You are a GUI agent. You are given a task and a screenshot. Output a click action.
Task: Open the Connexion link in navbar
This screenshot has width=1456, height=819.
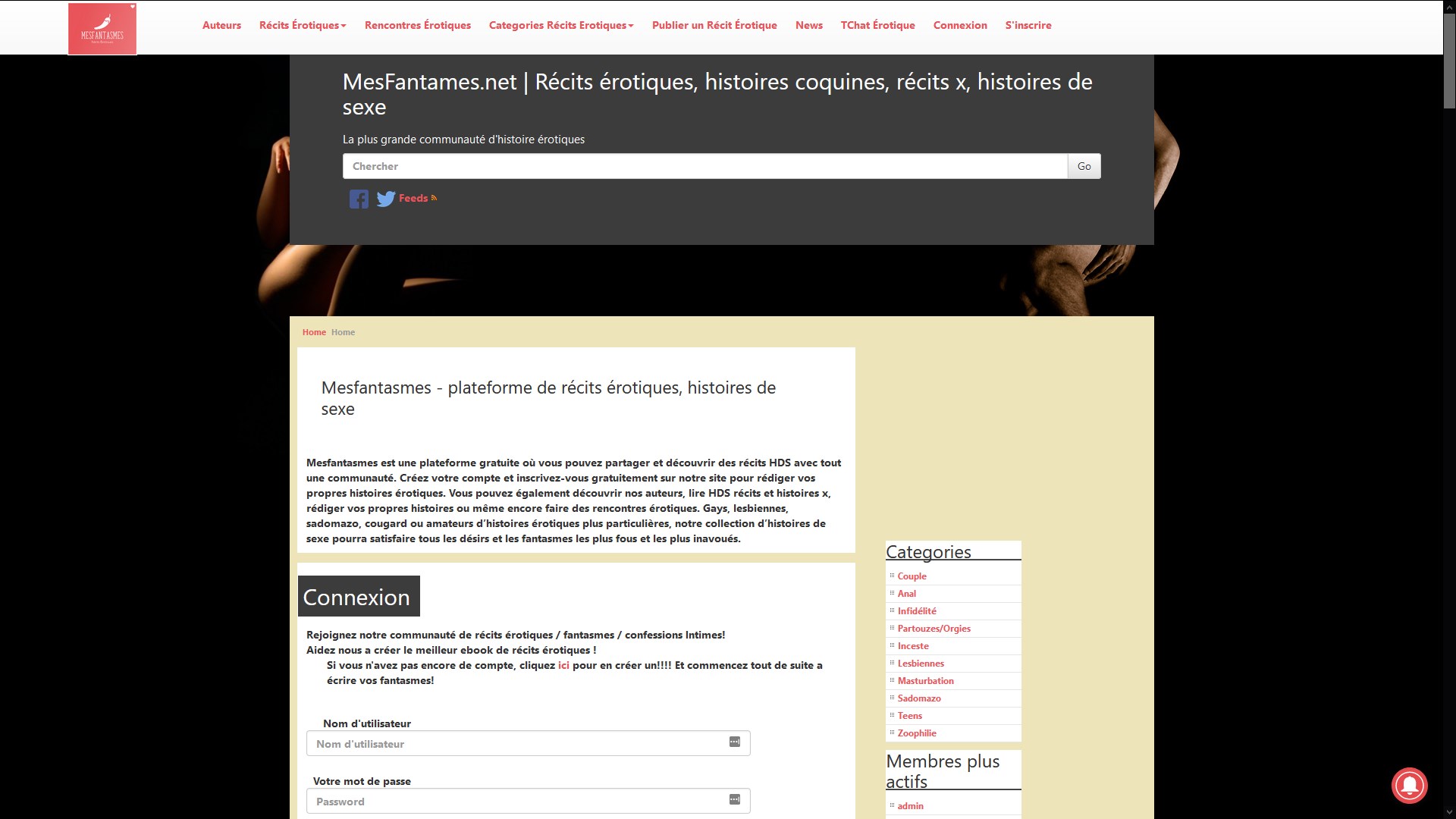(960, 25)
